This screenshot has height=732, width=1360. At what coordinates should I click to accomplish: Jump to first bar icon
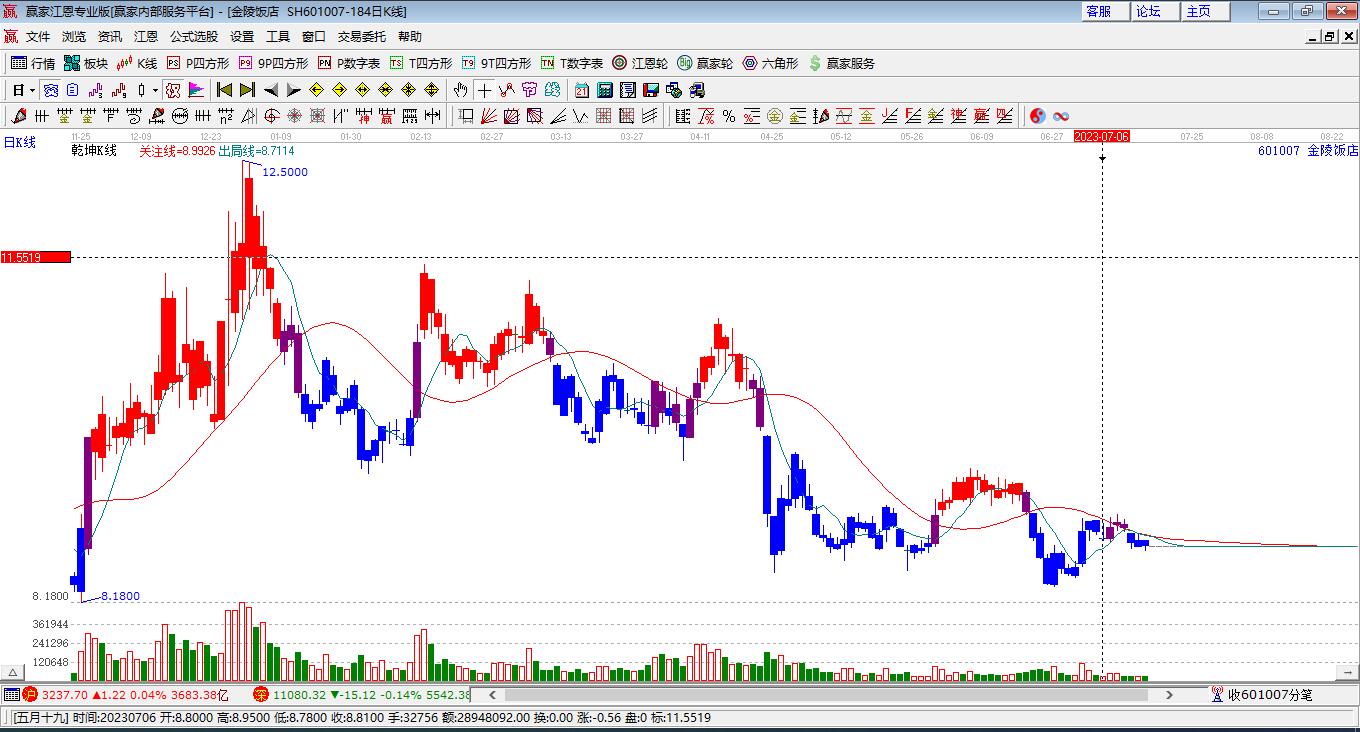coord(224,90)
